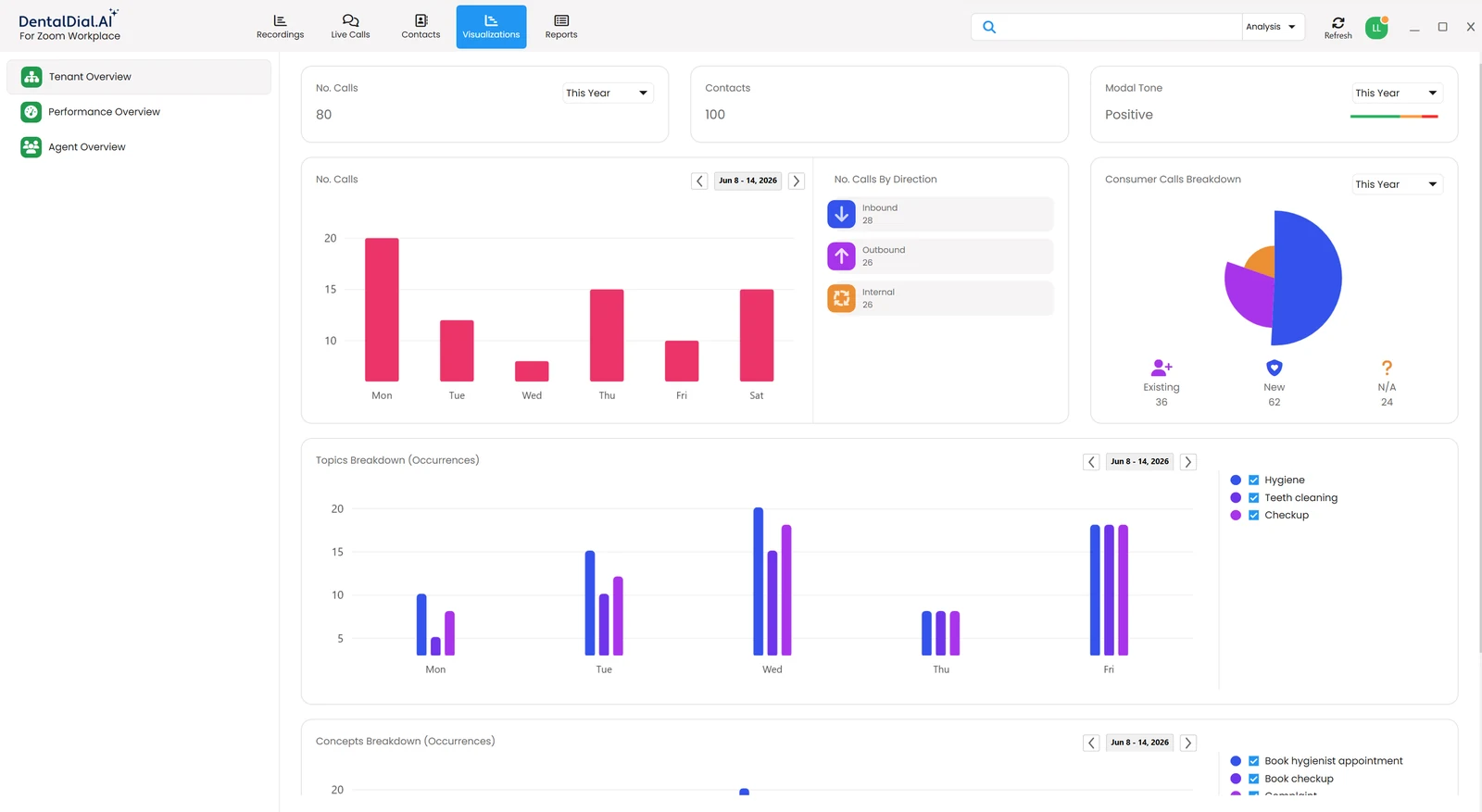
Task: Click the Saturday bar in No. Calls chart
Action: pyautogui.click(x=757, y=335)
